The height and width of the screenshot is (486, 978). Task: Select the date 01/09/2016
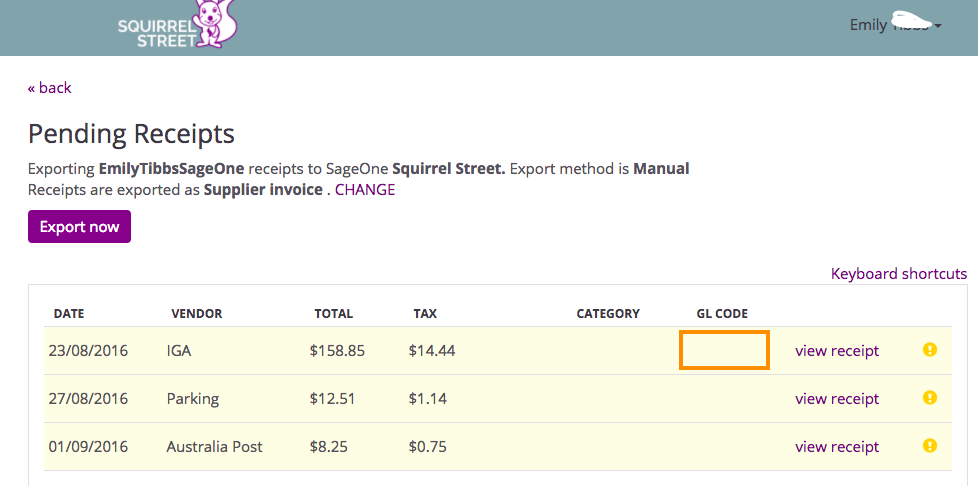(x=88, y=447)
